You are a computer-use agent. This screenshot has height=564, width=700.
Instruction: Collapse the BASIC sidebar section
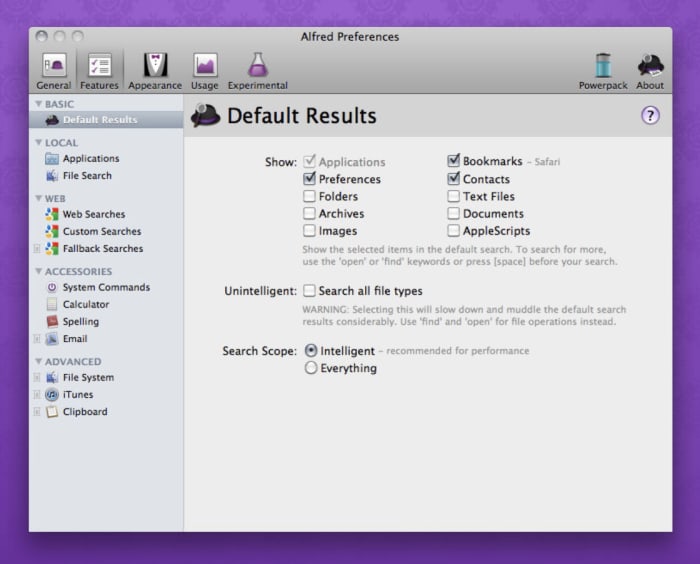click(x=39, y=104)
